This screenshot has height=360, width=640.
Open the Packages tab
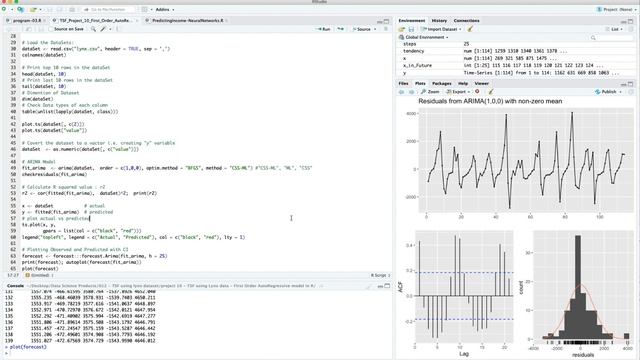tap(442, 83)
